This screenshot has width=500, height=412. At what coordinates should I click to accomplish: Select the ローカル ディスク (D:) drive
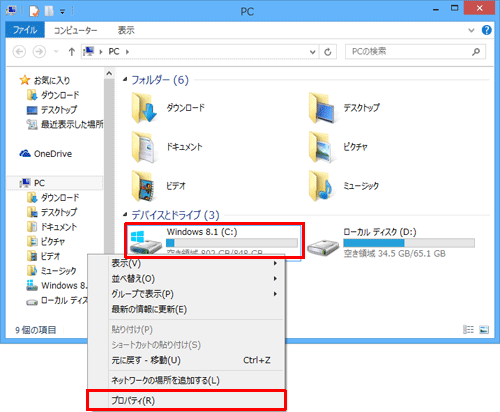[x=391, y=244]
